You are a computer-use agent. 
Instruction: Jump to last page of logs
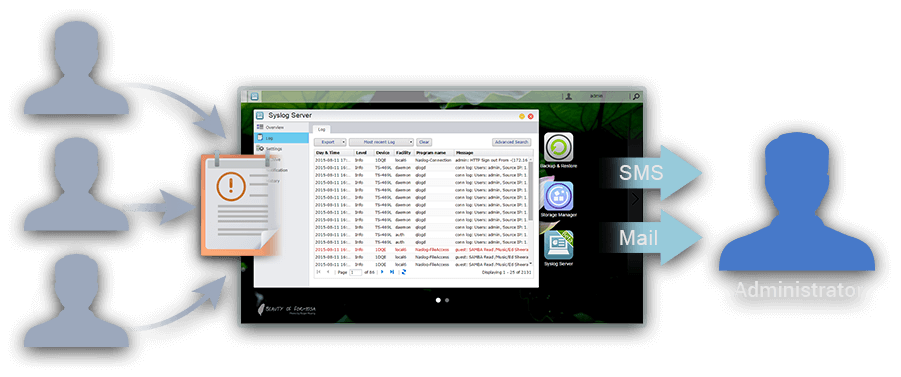[392, 272]
